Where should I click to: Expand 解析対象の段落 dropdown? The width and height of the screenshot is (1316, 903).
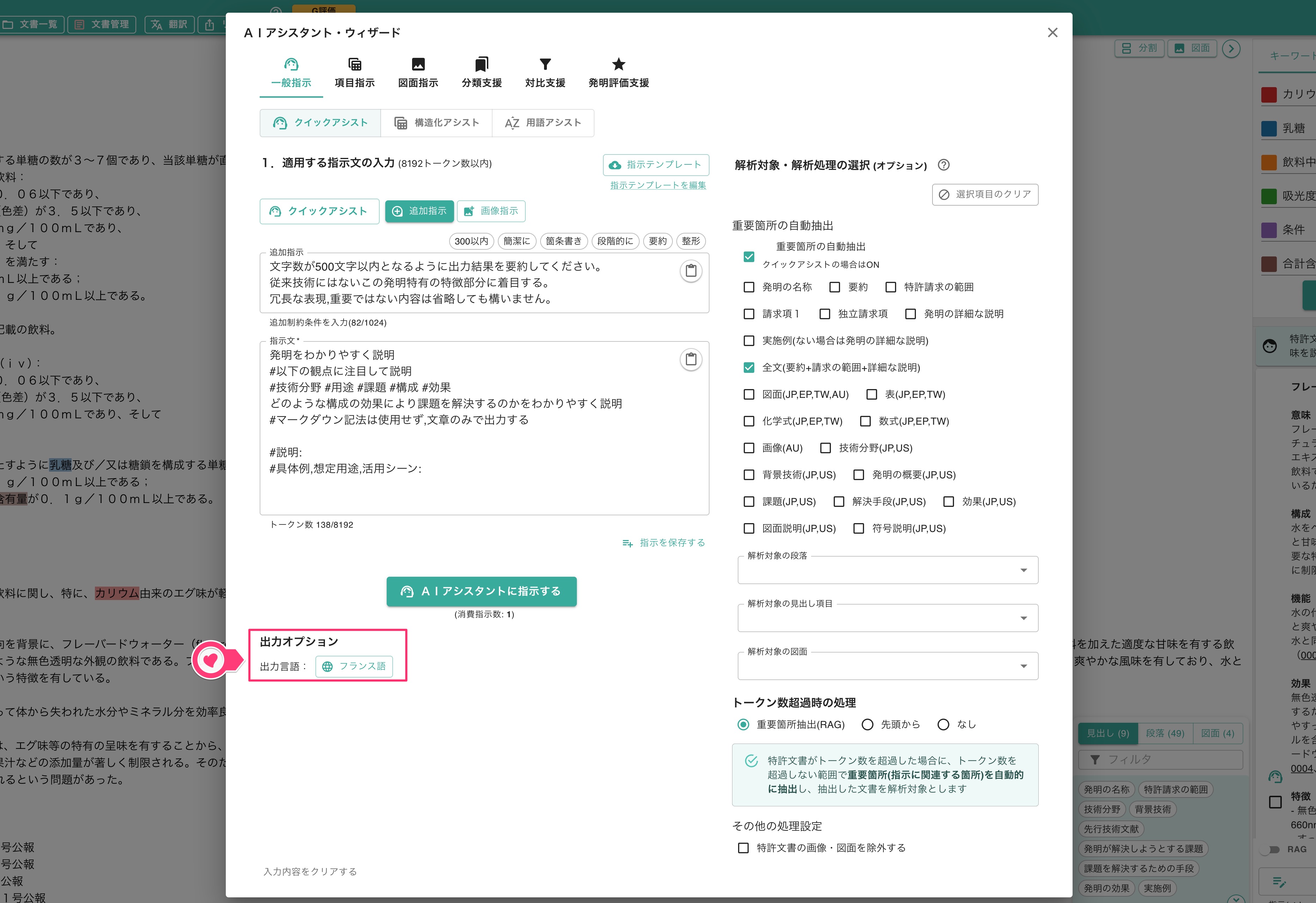(x=887, y=570)
